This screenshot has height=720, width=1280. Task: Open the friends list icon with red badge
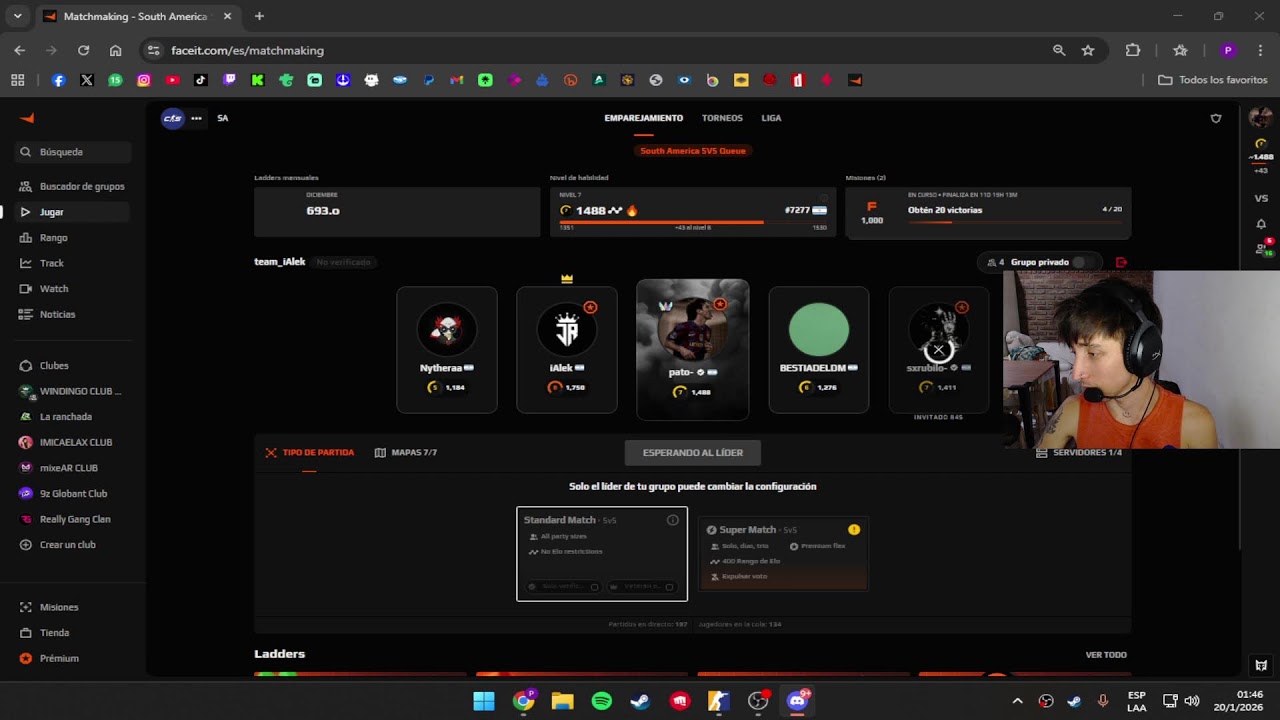[x=1261, y=249]
